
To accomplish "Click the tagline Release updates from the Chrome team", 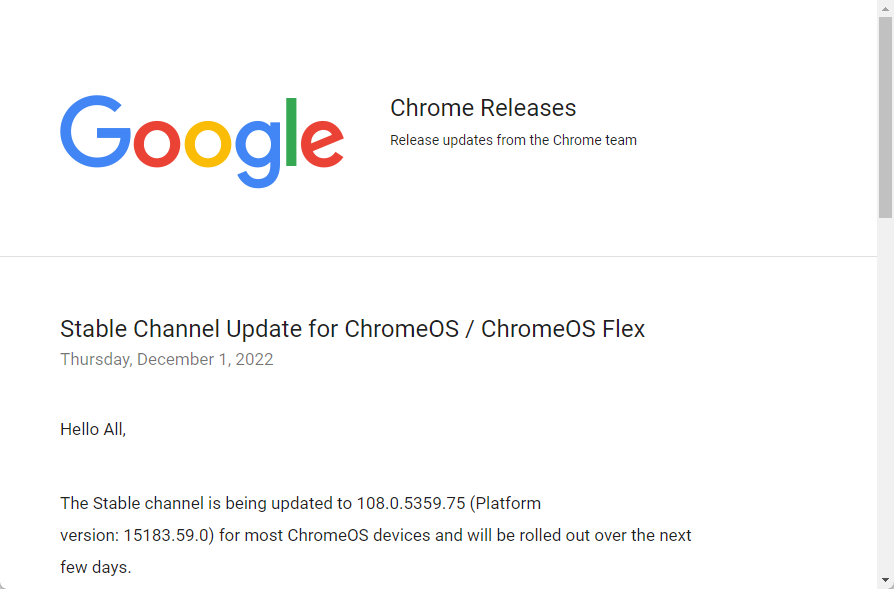I will [x=513, y=140].
